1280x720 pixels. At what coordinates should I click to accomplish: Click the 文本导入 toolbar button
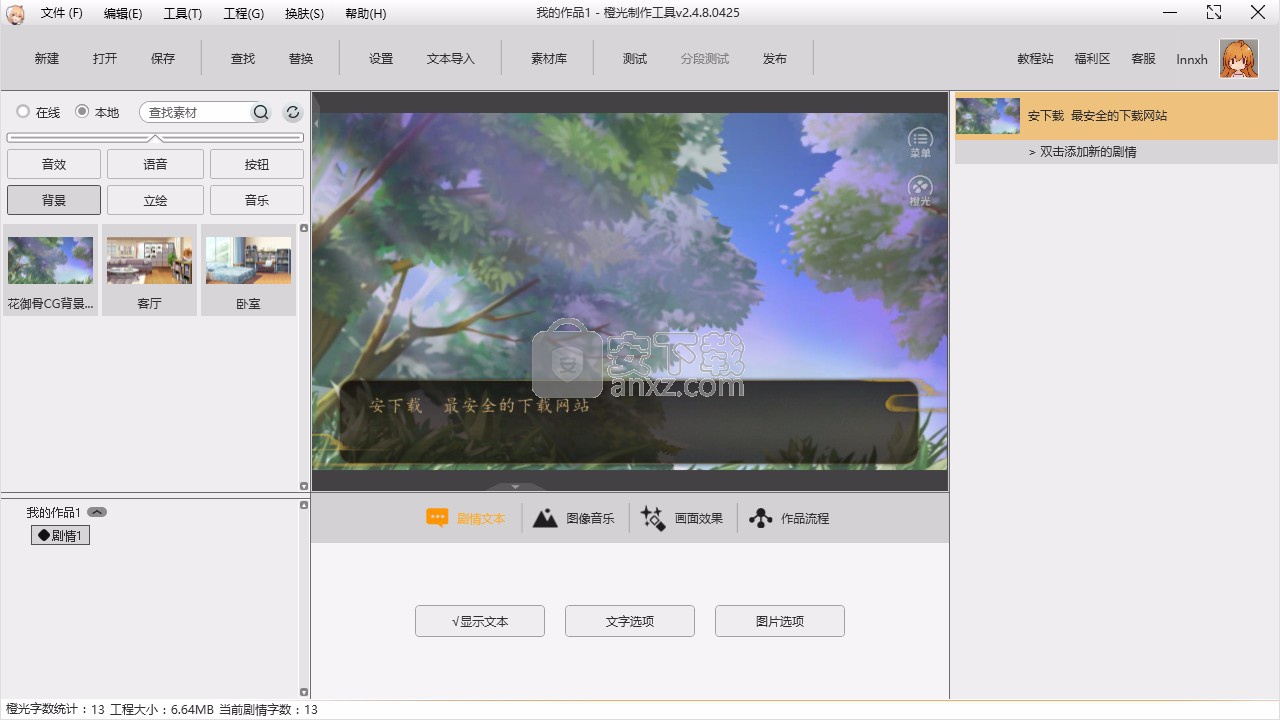pos(451,59)
